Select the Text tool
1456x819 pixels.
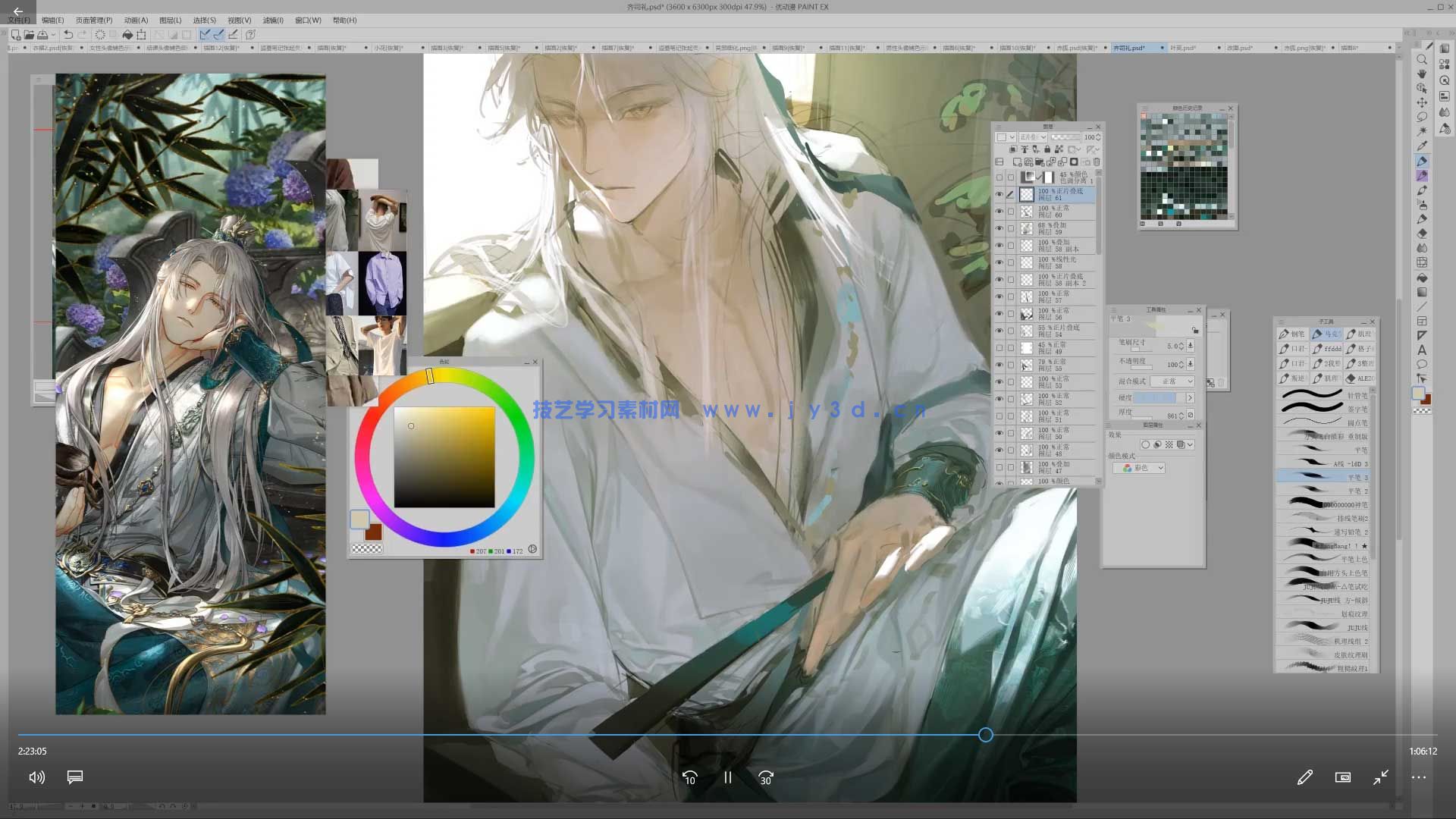pyautogui.click(x=1422, y=350)
